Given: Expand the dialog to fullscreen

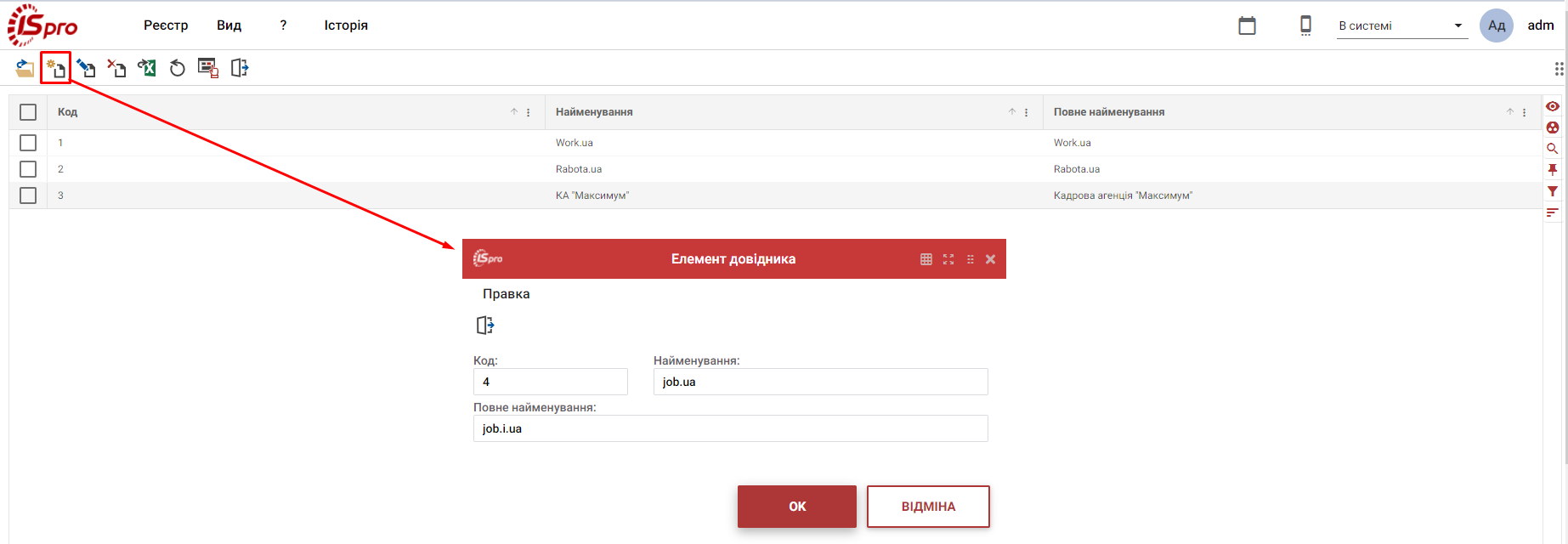Looking at the screenshot, I should coord(948,259).
